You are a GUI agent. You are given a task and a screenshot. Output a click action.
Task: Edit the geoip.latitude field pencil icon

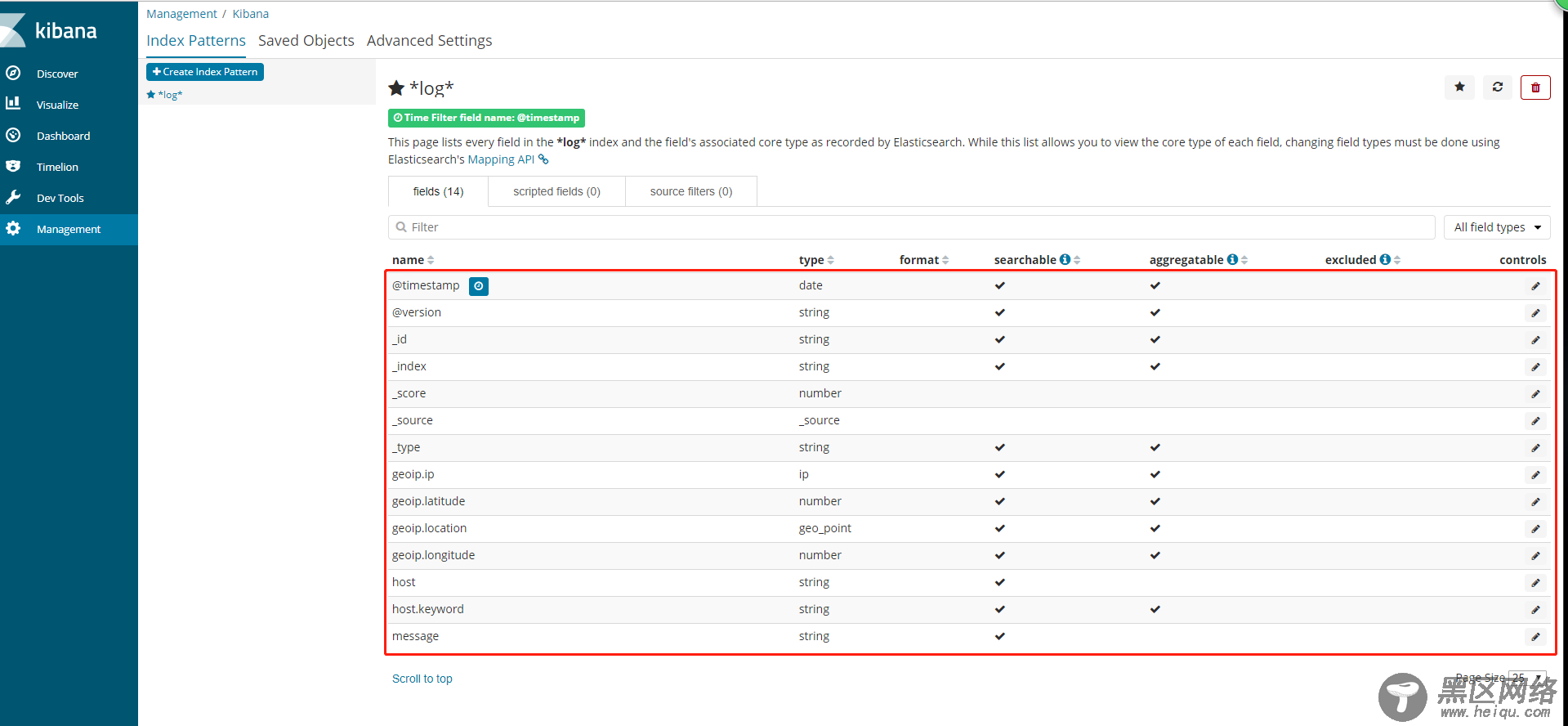coord(1535,502)
